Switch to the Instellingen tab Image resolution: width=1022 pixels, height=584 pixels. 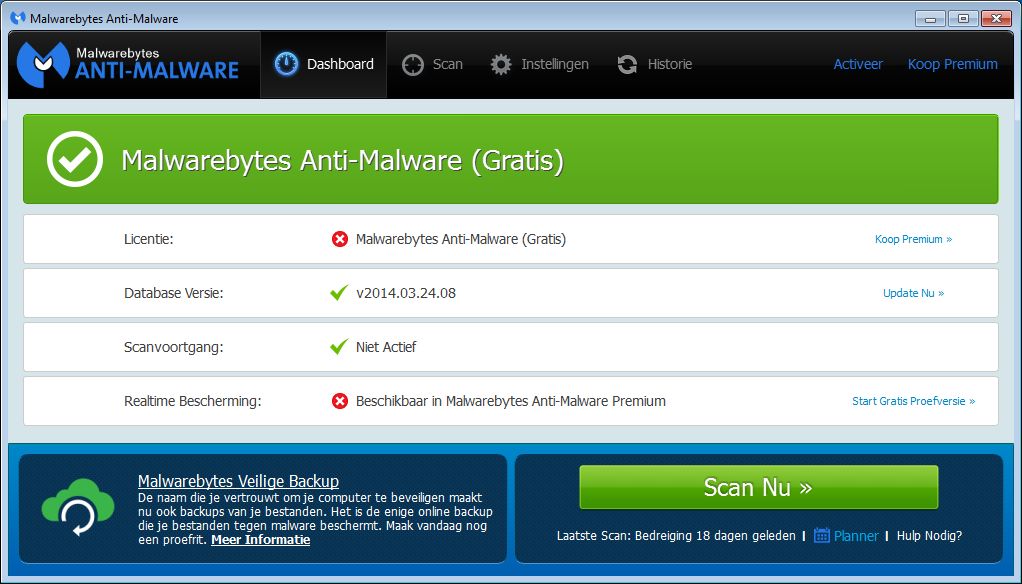coord(540,64)
